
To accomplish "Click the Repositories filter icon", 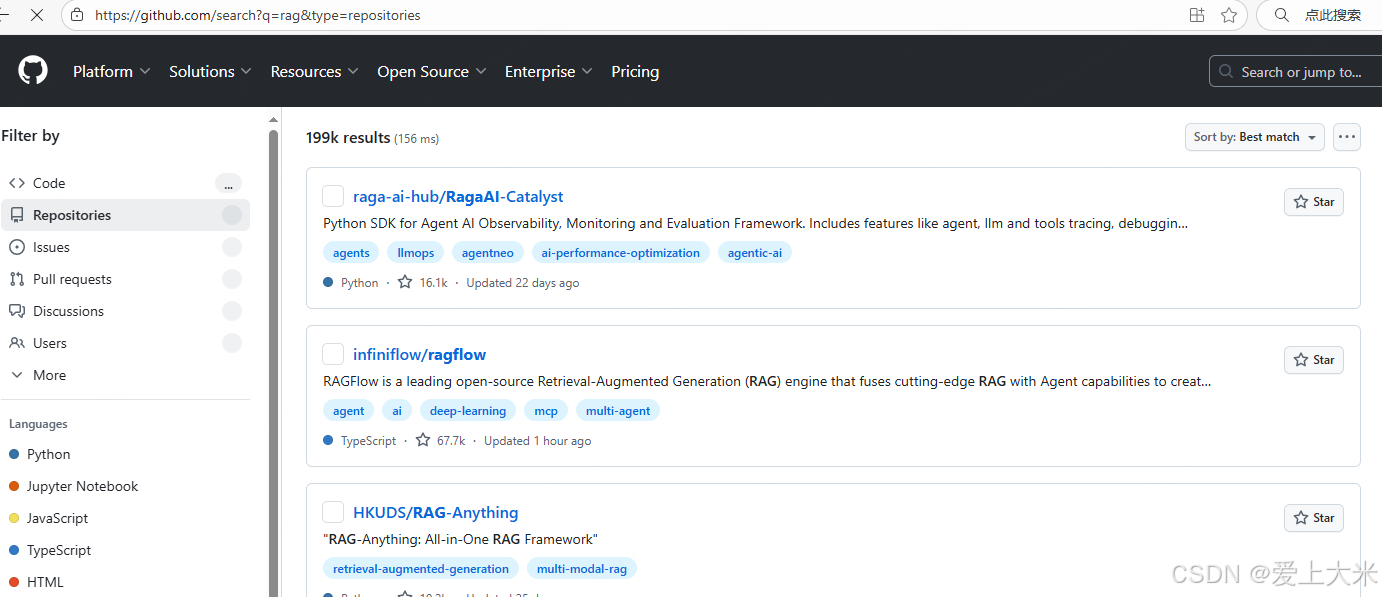I will (x=17, y=215).
